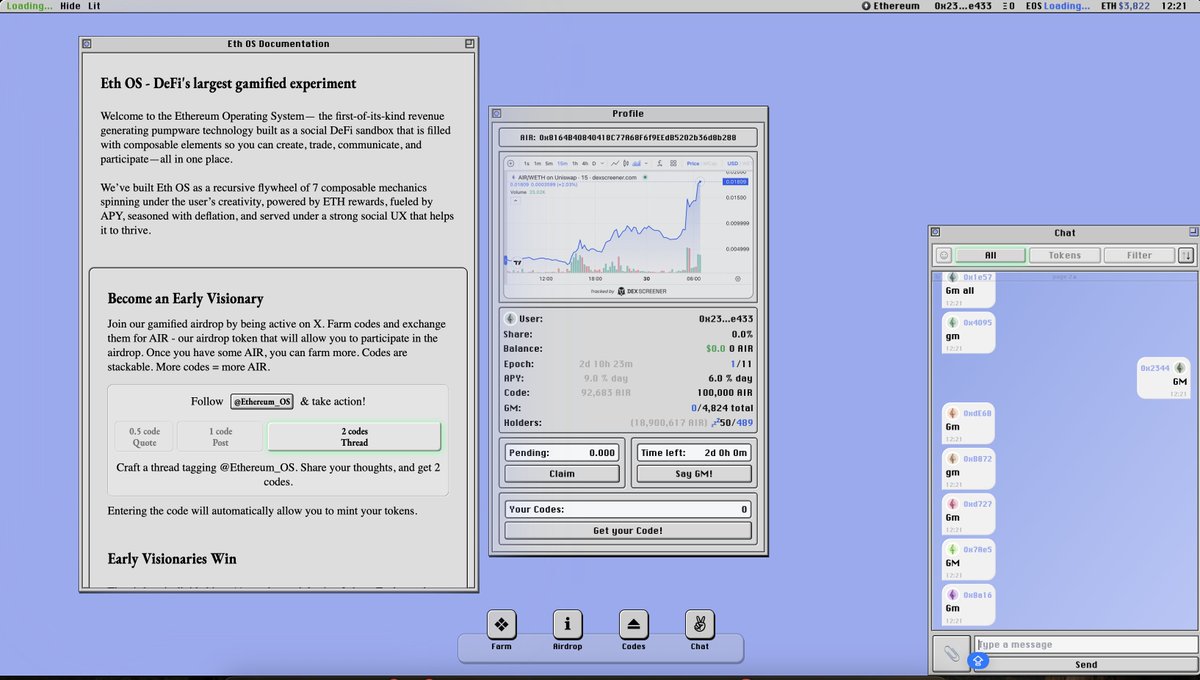Click avatar icon of user 0x8872
Image resolution: width=1200 pixels, height=680 pixels.
click(x=952, y=459)
